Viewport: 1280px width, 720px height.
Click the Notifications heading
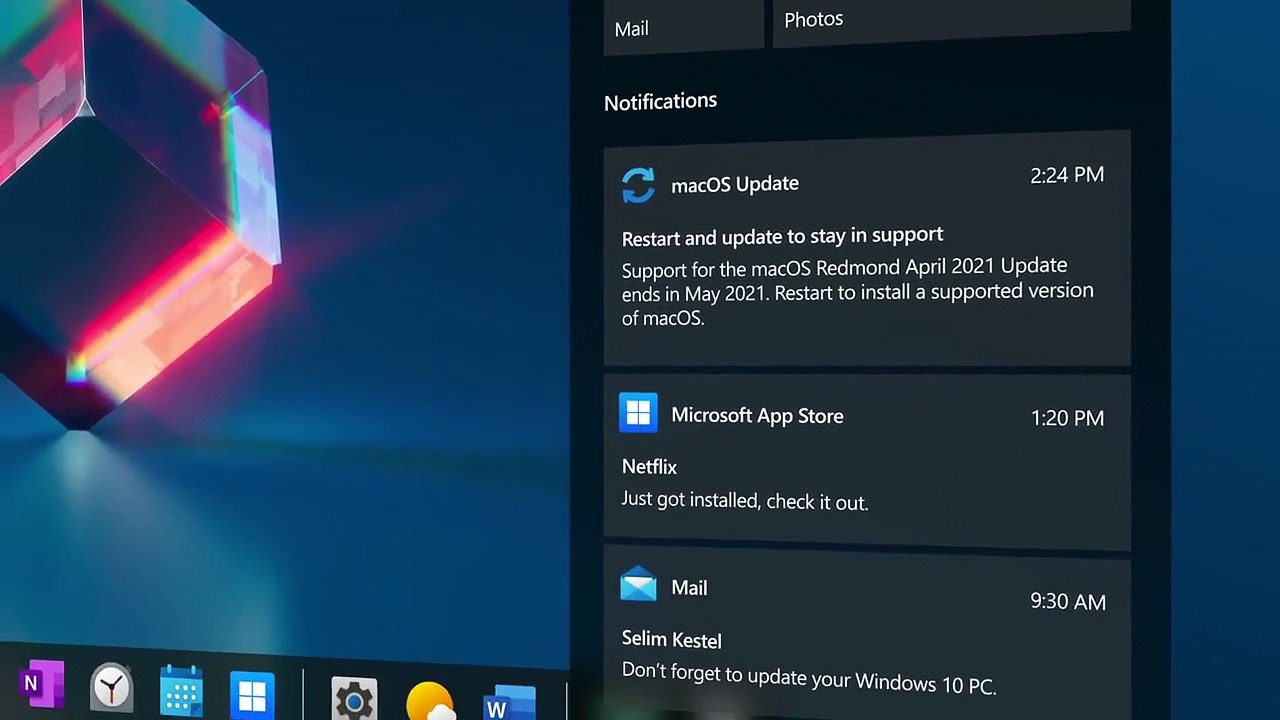[x=660, y=101]
